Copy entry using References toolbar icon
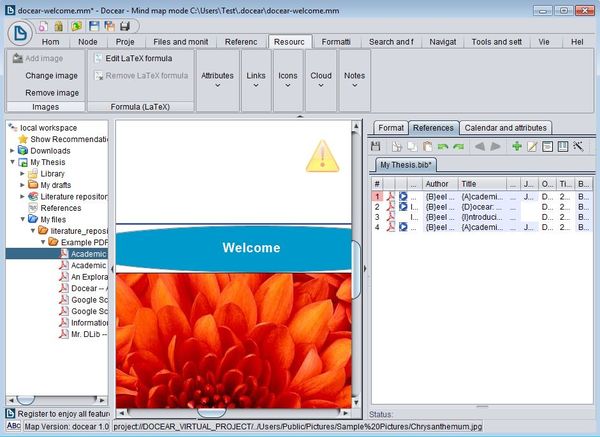This screenshot has height=437, width=600. coord(412,146)
